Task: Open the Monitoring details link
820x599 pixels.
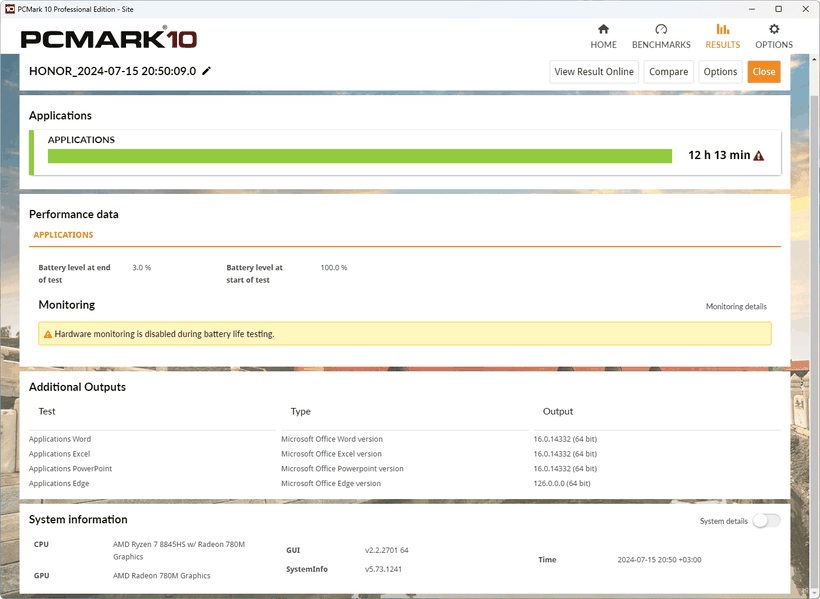Action: pyautogui.click(x=736, y=307)
